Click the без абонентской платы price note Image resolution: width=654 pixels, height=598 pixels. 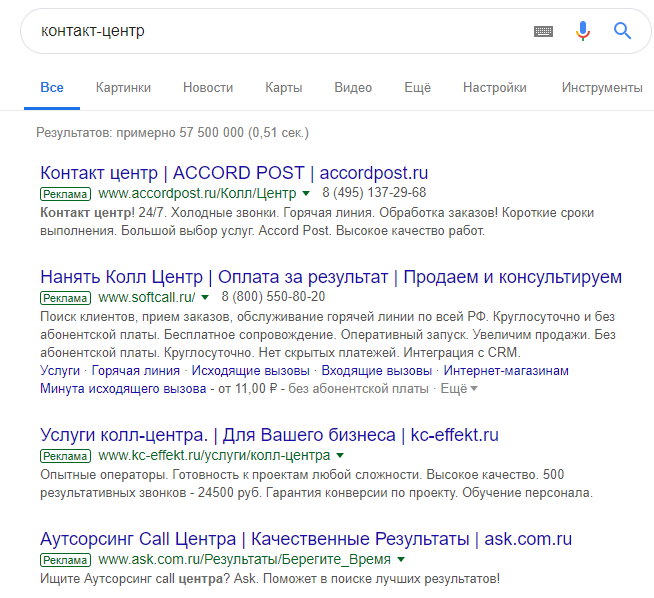[358, 388]
